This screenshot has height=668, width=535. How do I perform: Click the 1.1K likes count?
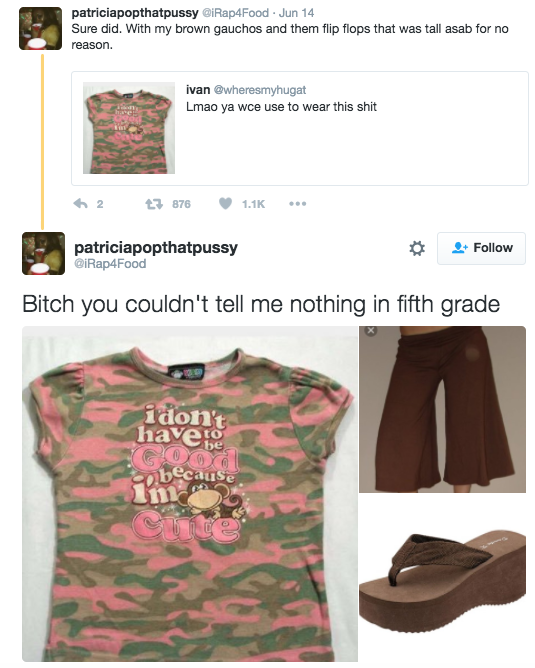(253, 204)
